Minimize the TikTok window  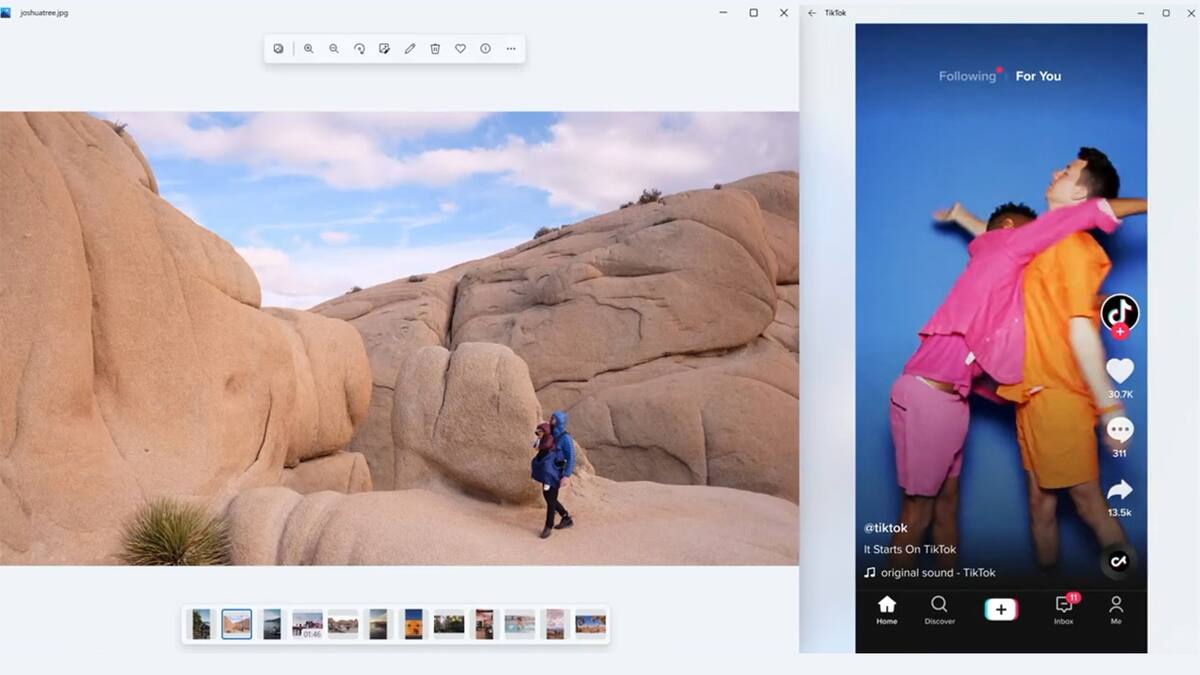pos(1141,13)
